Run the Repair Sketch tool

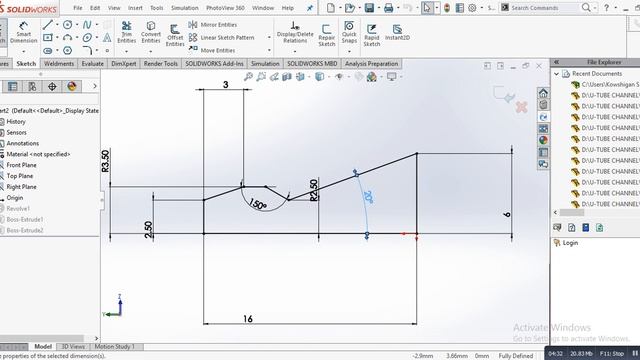[x=327, y=35]
